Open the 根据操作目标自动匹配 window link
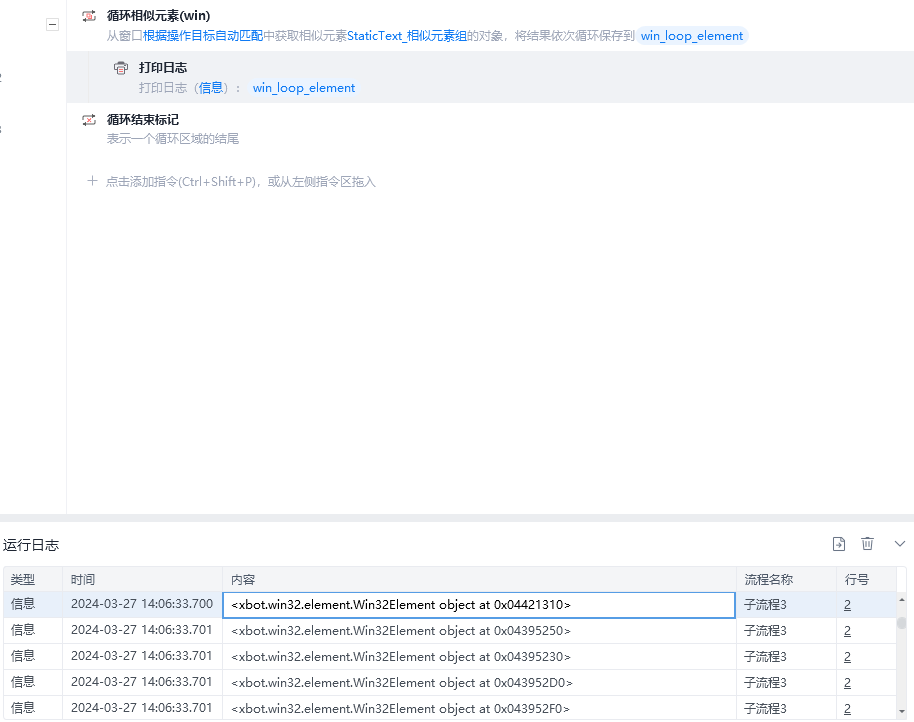 (x=203, y=36)
